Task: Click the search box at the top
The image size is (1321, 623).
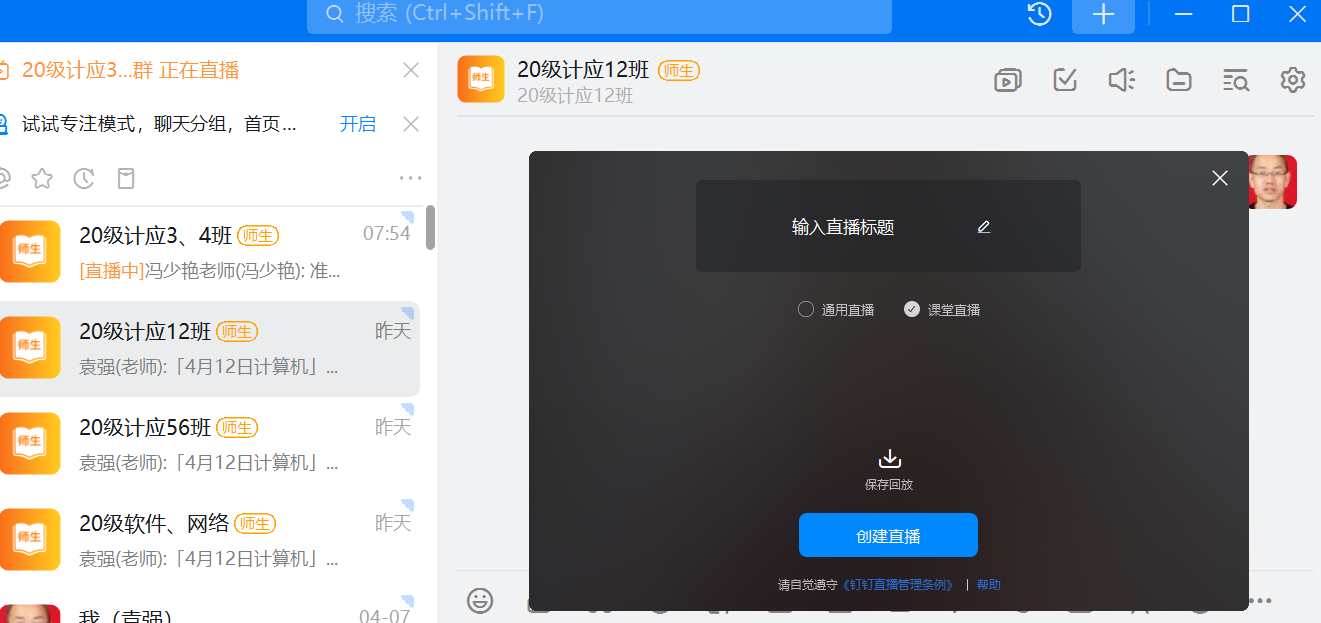Action: pos(598,15)
